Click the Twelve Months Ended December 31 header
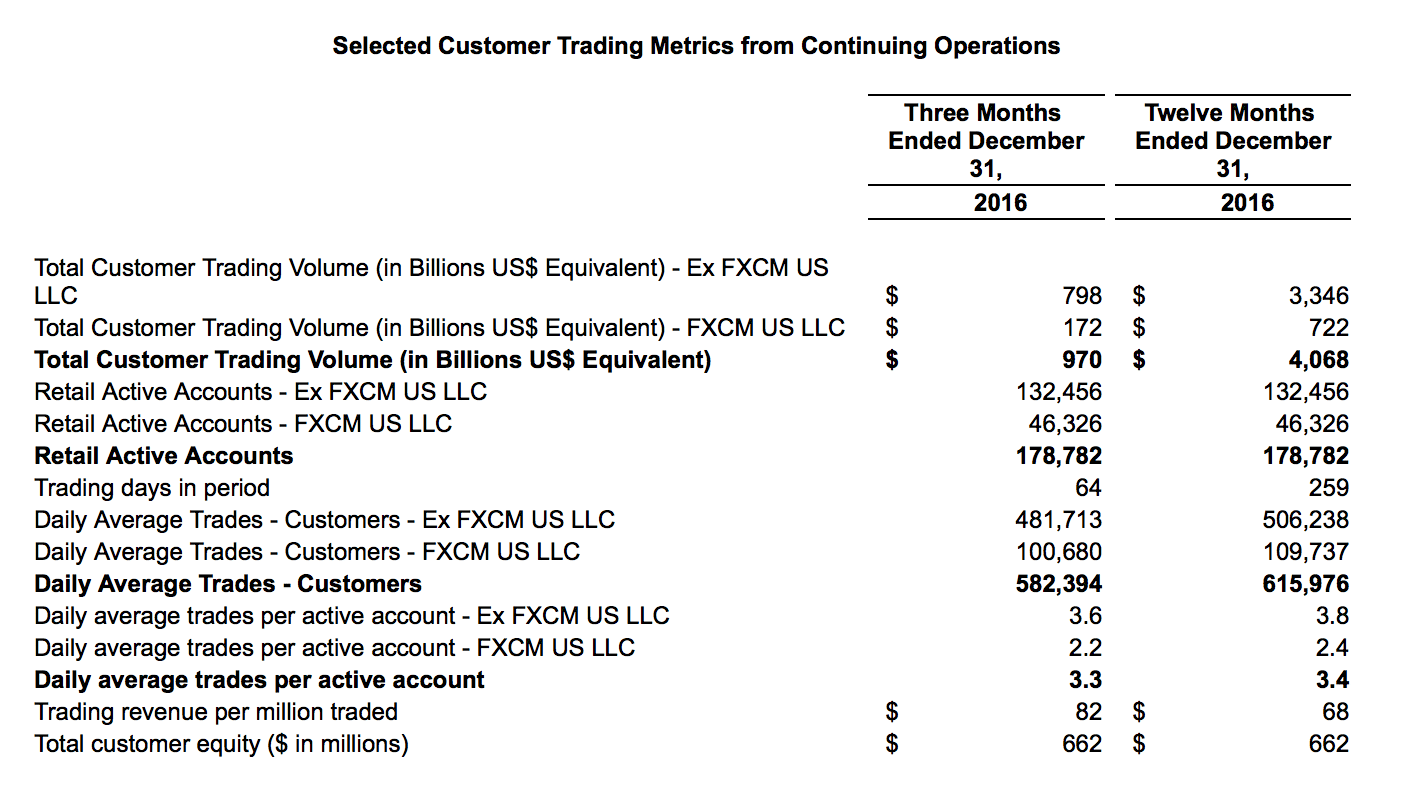The width and height of the screenshot is (1416, 788). 1232,141
